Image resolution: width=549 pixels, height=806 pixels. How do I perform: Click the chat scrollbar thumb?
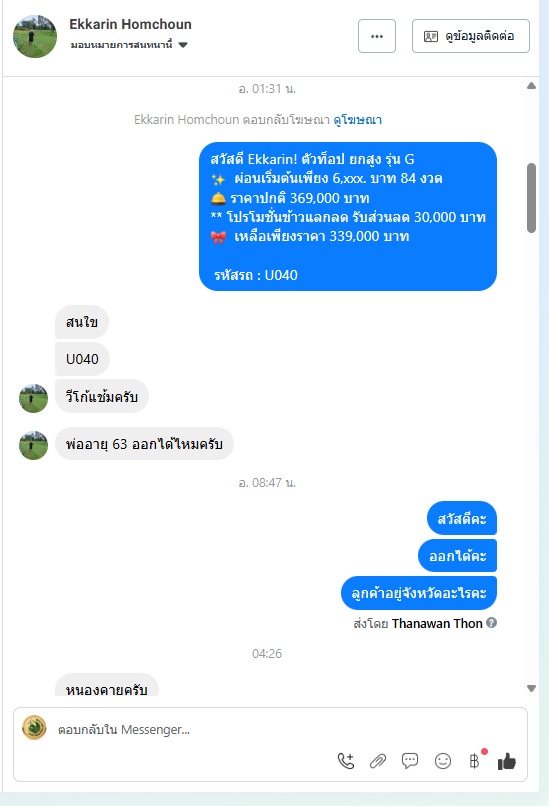[532, 198]
